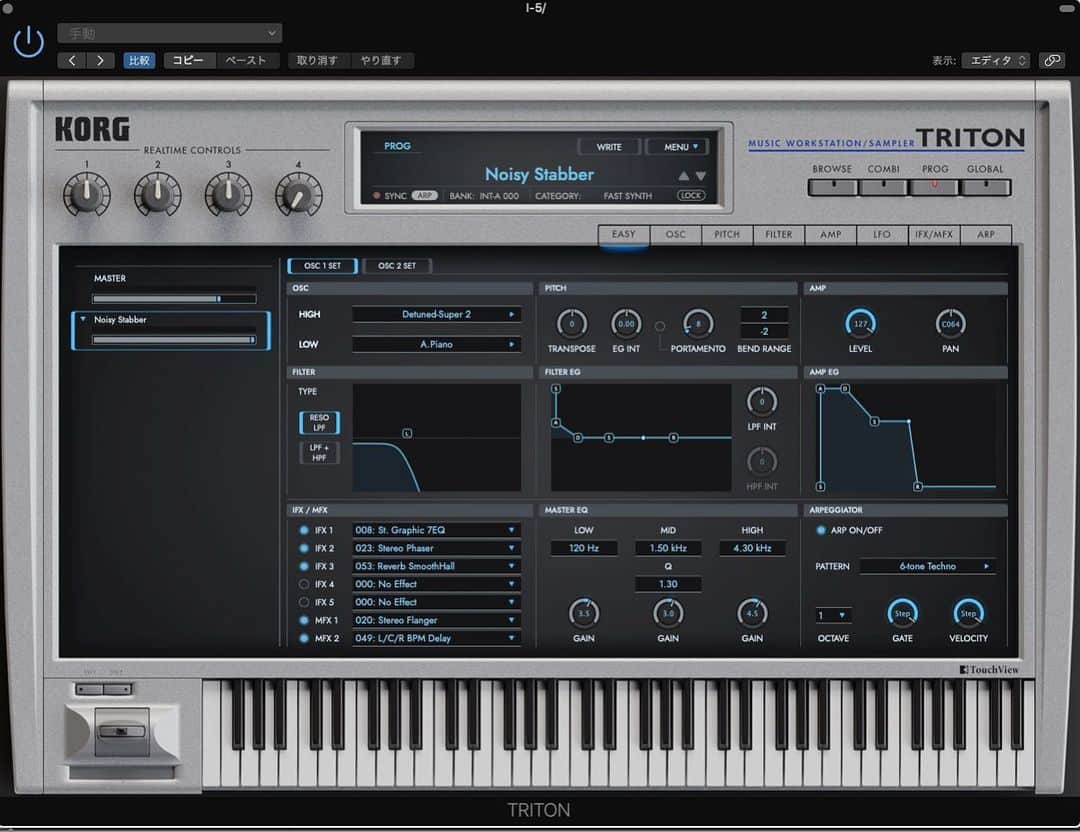This screenshot has height=832, width=1080.
Task: Click the Low 120 Hz frequency field
Action: coord(584,548)
